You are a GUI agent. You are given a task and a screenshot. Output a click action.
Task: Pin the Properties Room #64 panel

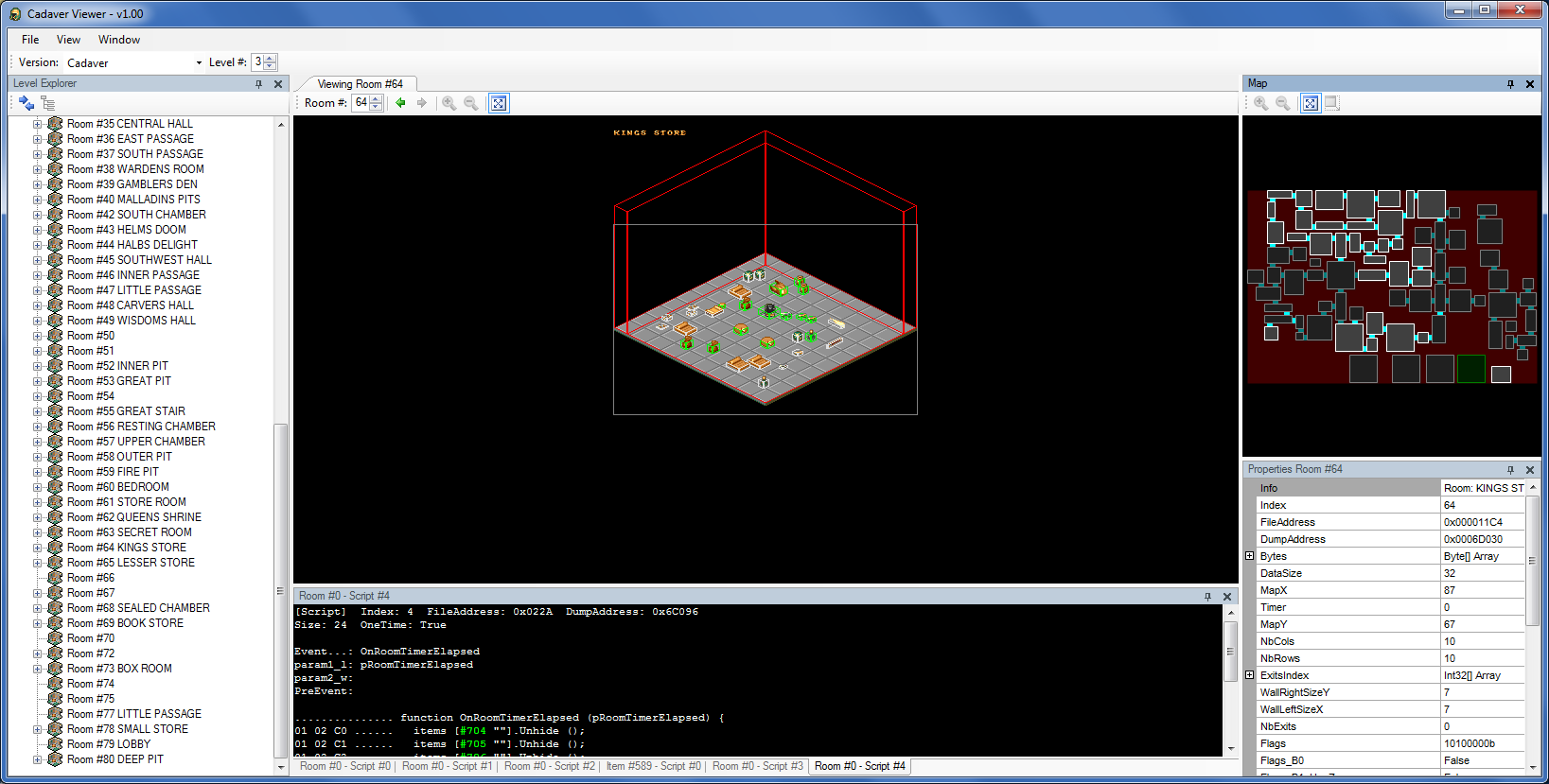[1510, 469]
